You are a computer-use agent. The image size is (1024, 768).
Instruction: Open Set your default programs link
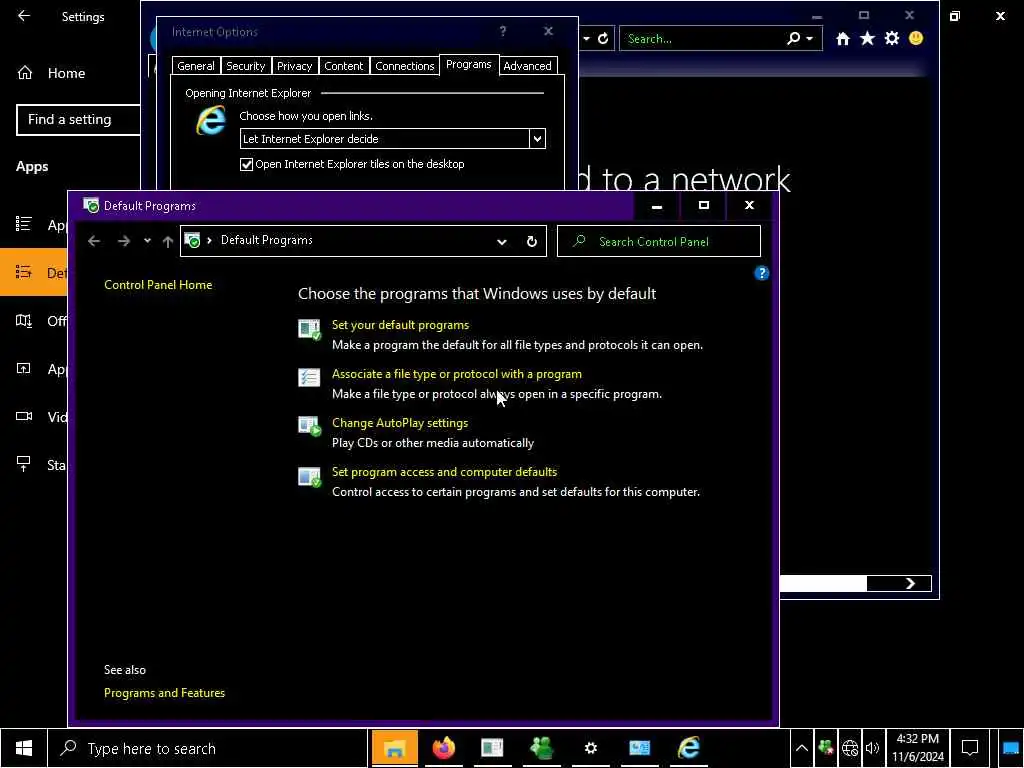[400, 325]
